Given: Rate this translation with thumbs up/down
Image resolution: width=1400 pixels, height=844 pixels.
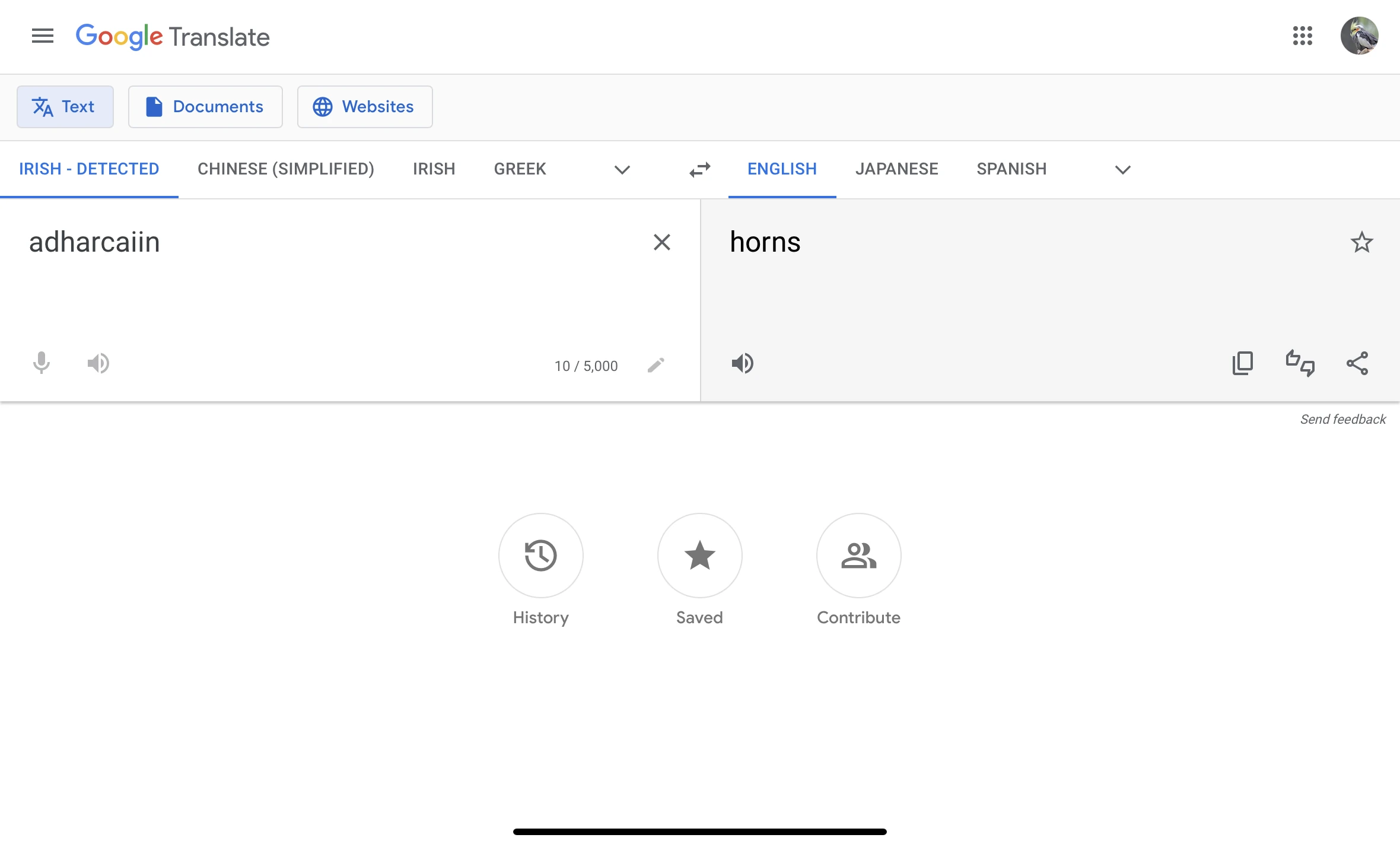Looking at the screenshot, I should [1300, 363].
